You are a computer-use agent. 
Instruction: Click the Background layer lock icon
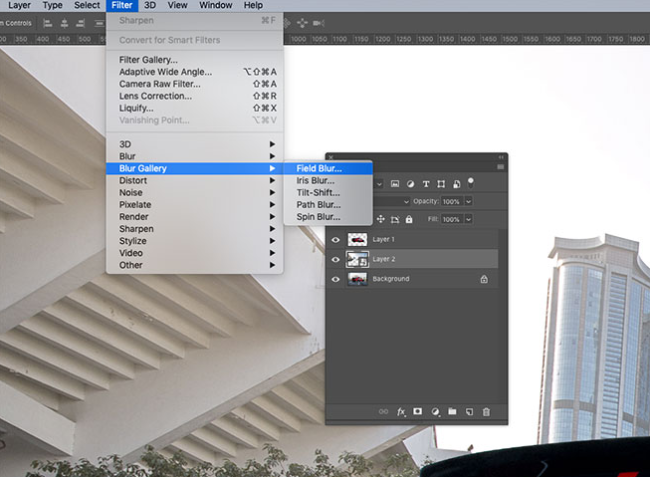pyautogui.click(x=484, y=279)
